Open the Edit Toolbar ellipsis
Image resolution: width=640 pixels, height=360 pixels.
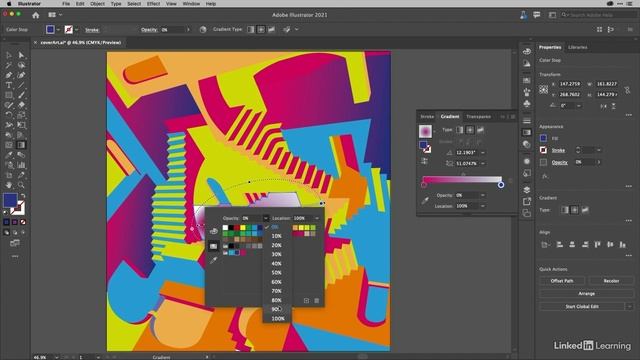[x=15, y=256]
